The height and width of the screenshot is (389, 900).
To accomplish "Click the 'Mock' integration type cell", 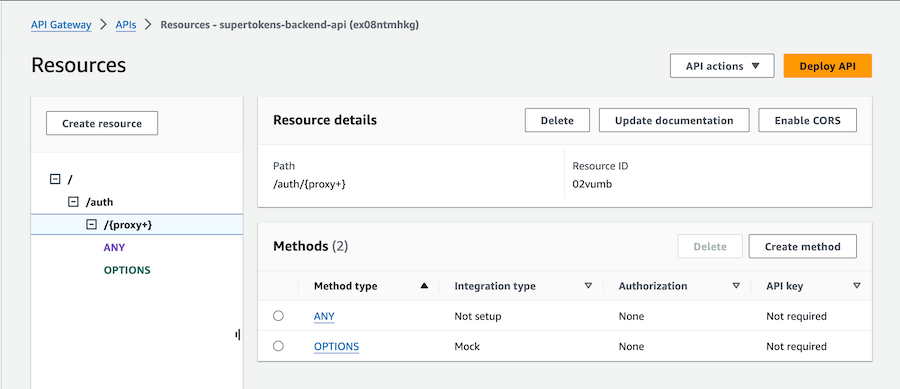I will tap(467, 347).
